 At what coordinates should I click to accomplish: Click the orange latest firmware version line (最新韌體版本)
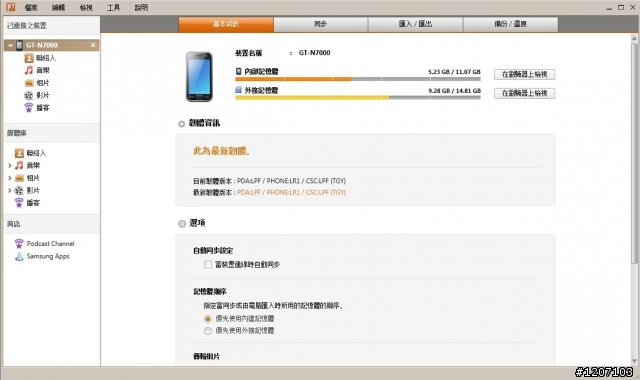269,192
